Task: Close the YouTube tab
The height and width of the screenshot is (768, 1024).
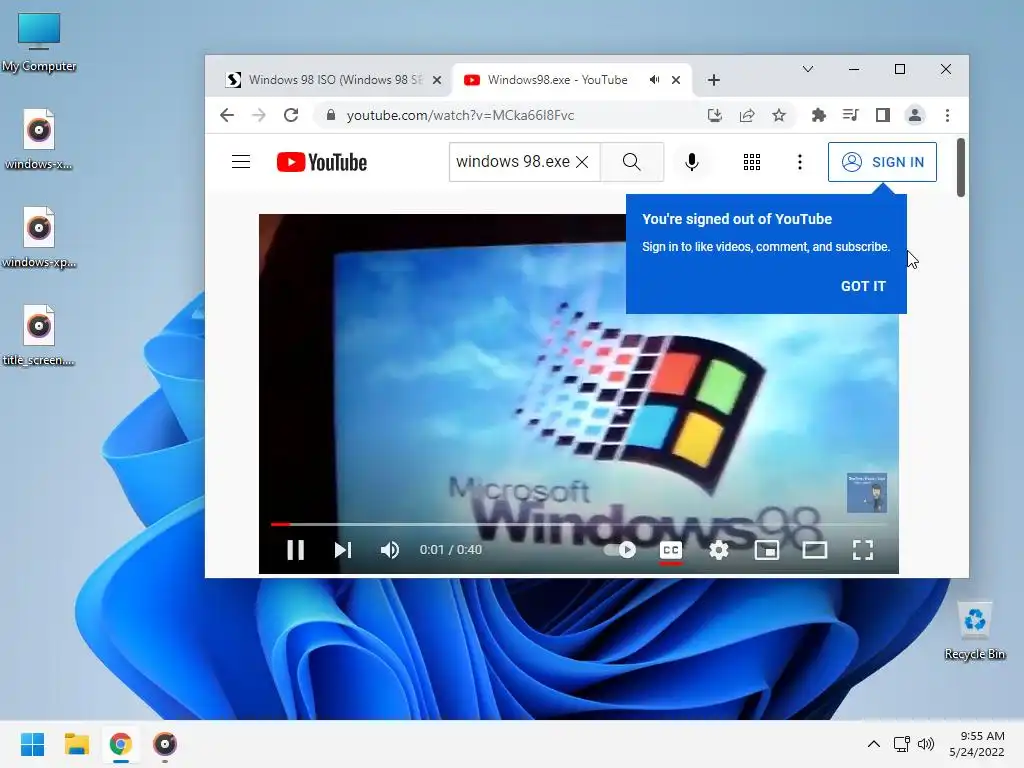Action: pyautogui.click(x=676, y=80)
